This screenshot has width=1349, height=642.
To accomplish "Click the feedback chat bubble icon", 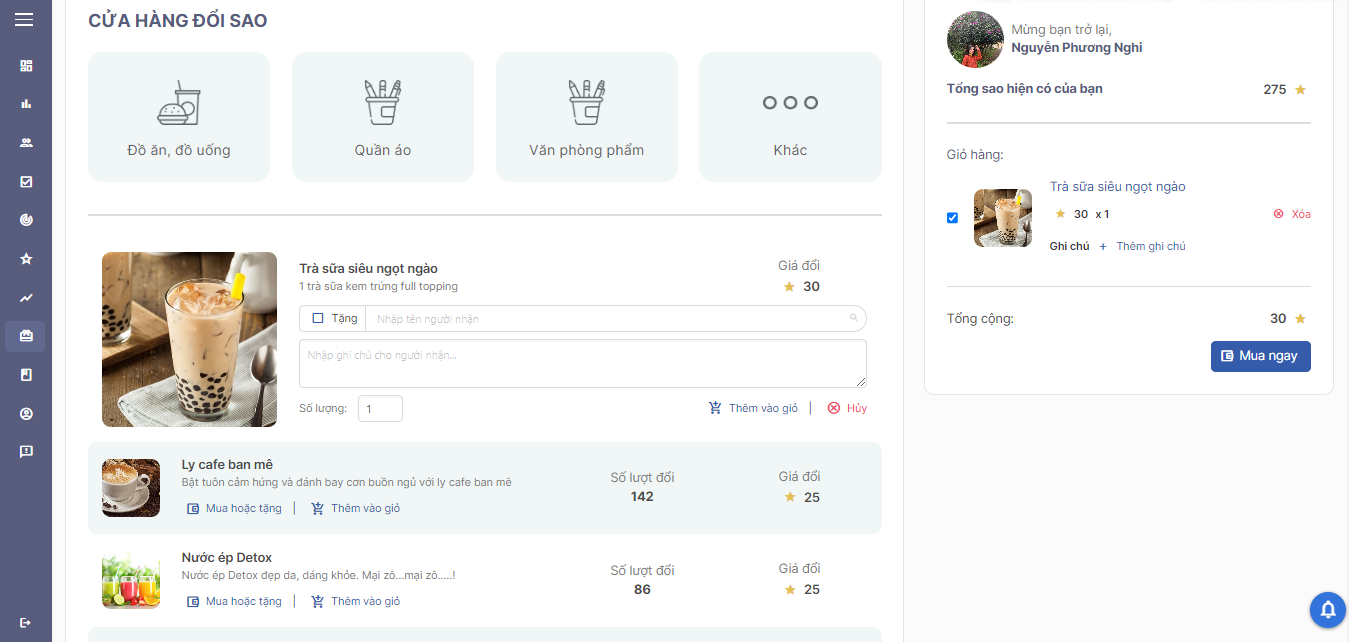I will tap(25, 451).
